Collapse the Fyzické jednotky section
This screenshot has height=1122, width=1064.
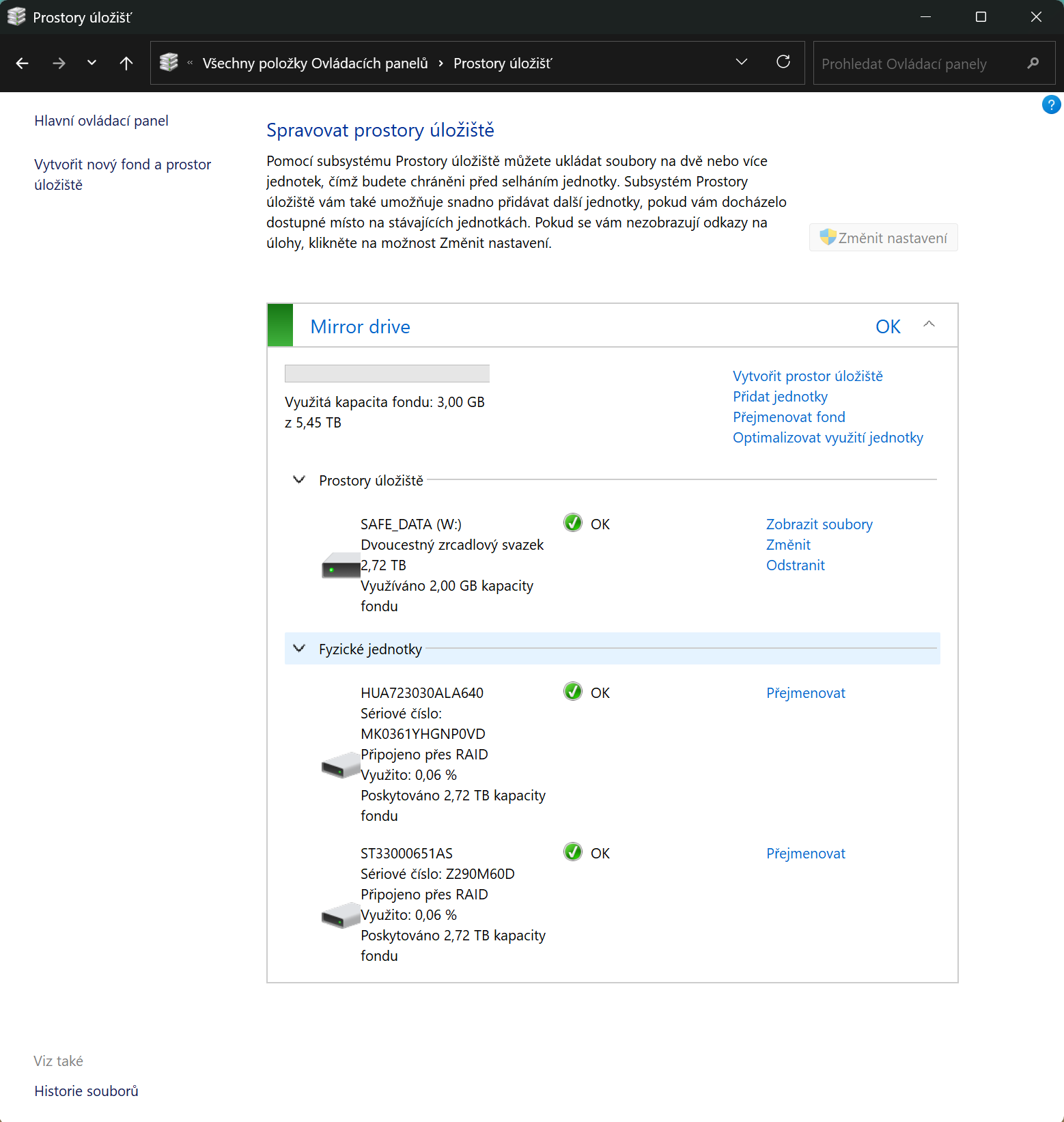(299, 649)
